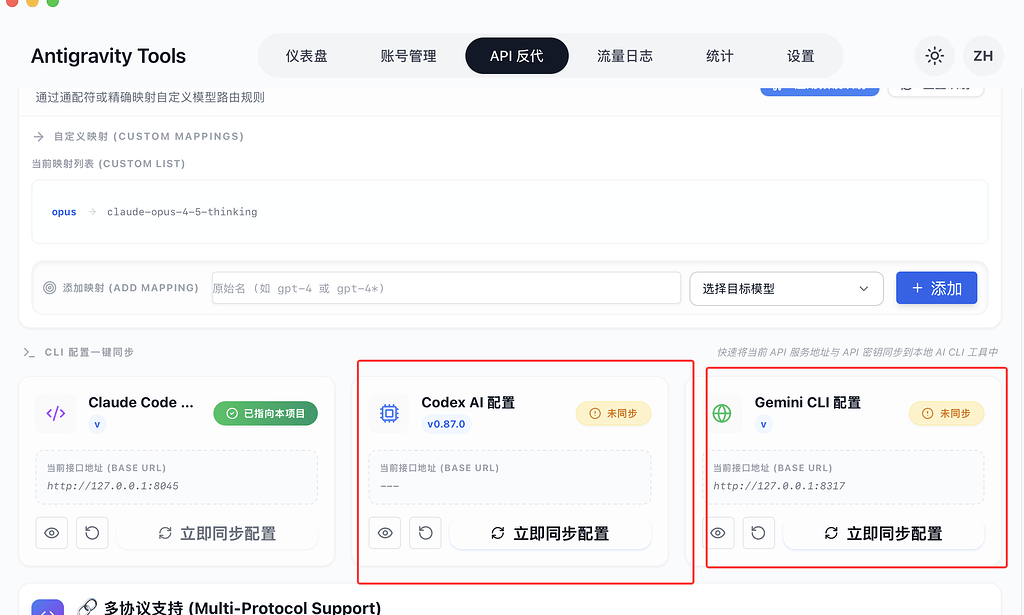Image resolution: width=1024 pixels, height=615 pixels.
Task: Toggle the sun theme icon
Action: pos(935,55)
